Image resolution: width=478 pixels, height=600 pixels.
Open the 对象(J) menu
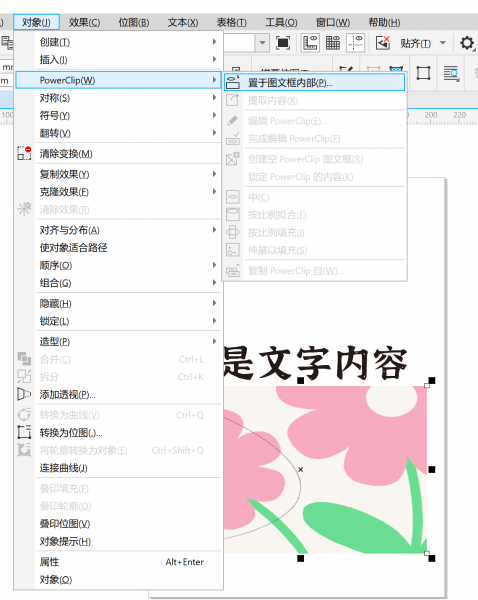(36, 22)
